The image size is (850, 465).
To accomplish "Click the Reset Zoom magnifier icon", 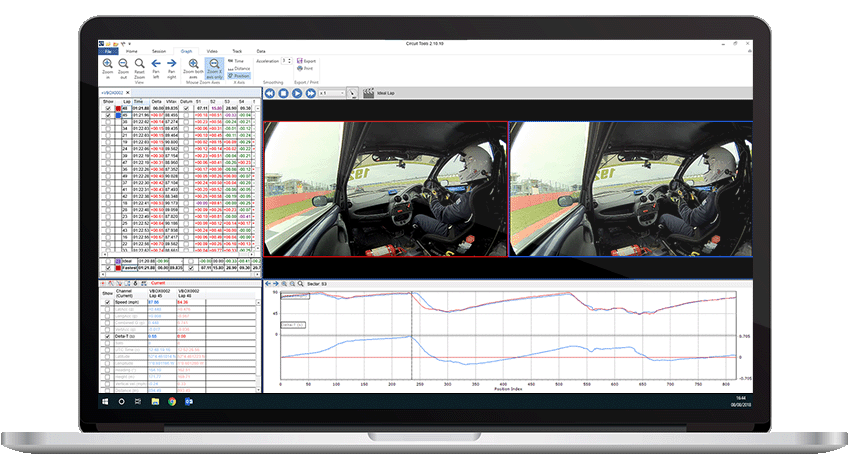I will [141, 62].
